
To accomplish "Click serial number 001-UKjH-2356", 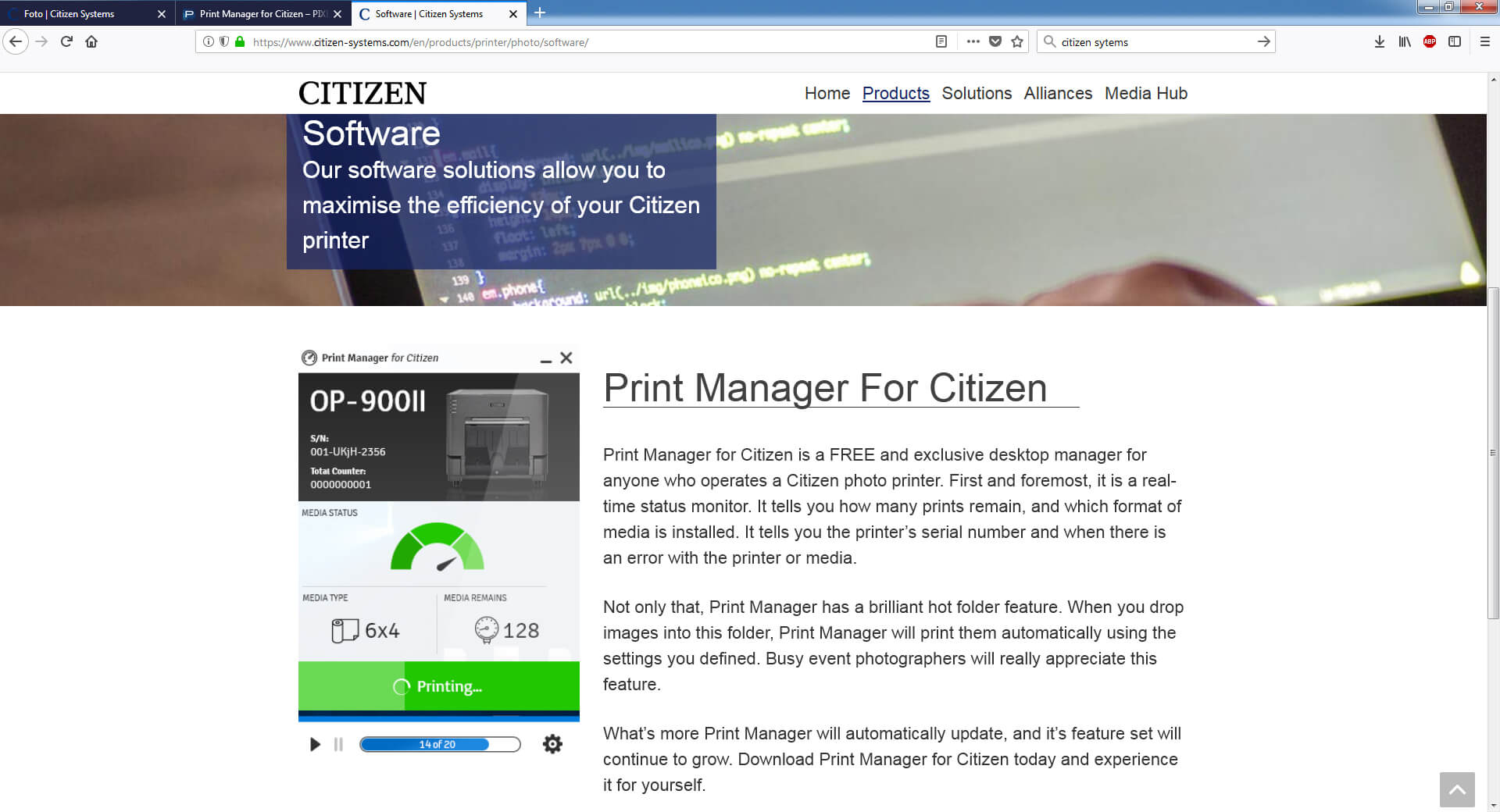I will [x=348, y=451].
